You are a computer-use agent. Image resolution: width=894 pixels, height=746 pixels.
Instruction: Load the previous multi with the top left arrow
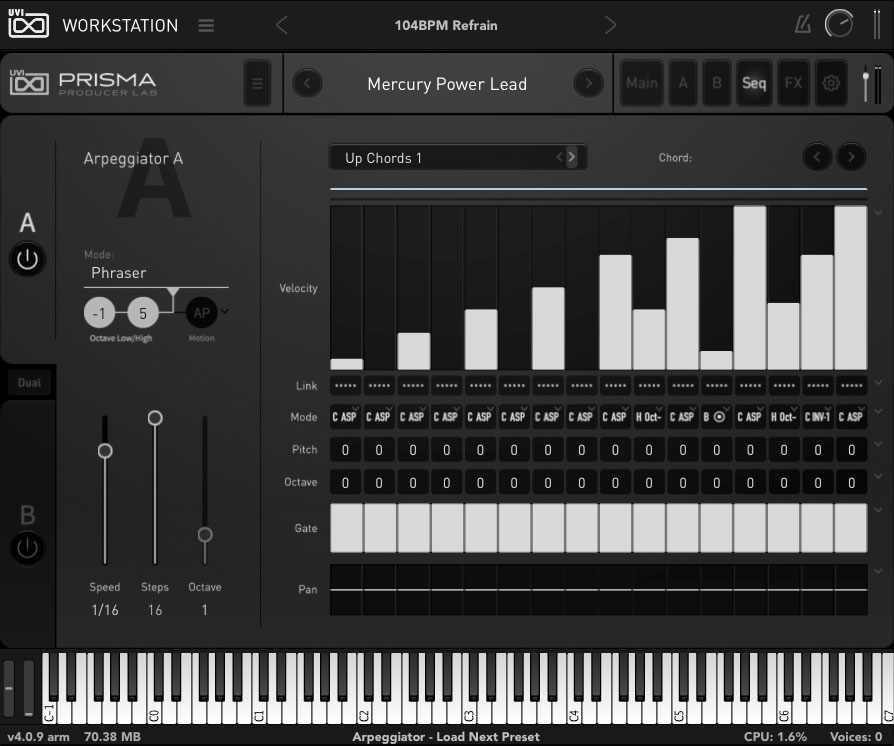[282, 25]
